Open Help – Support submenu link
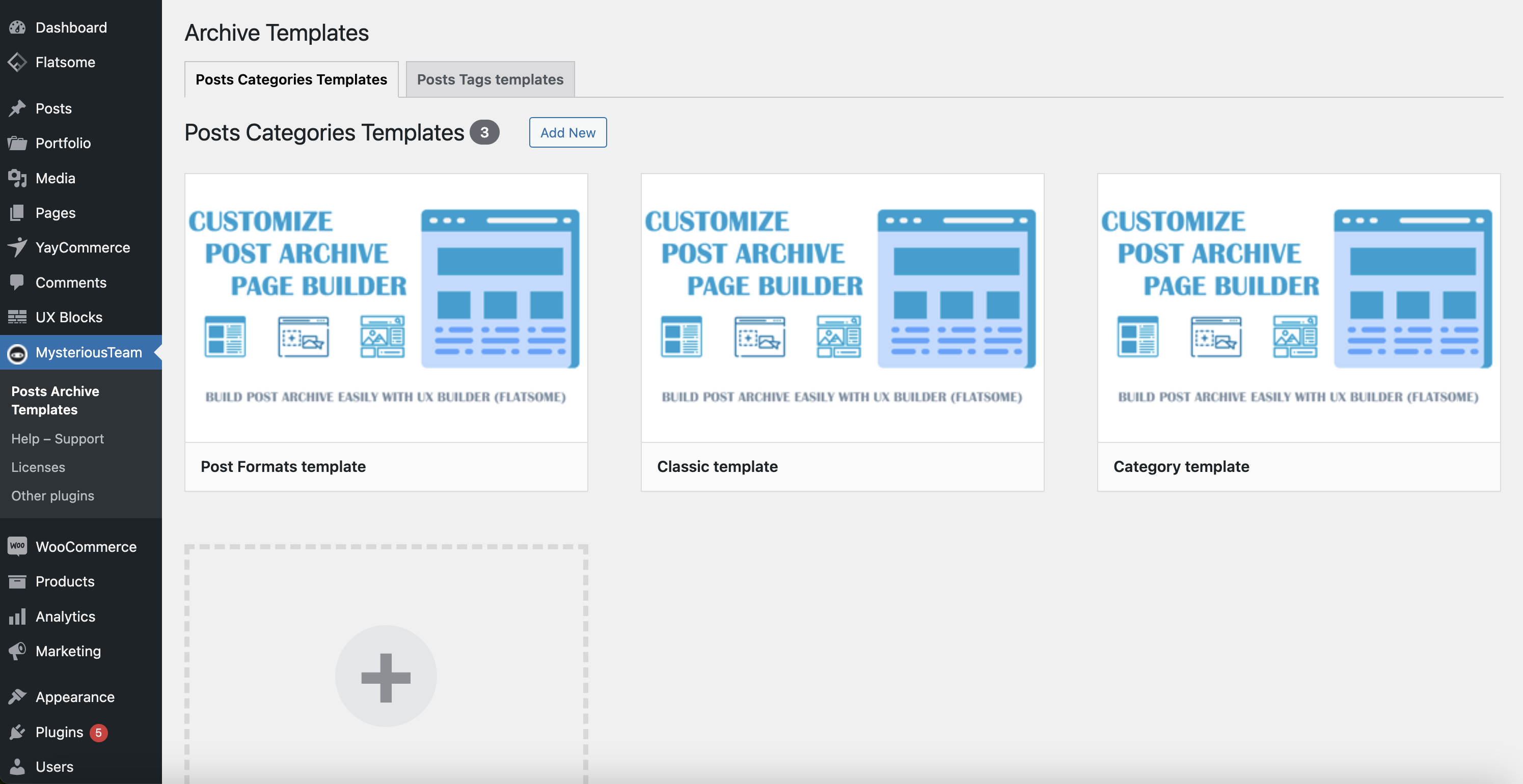This screenshot has height=784, width=1523. 58,438
